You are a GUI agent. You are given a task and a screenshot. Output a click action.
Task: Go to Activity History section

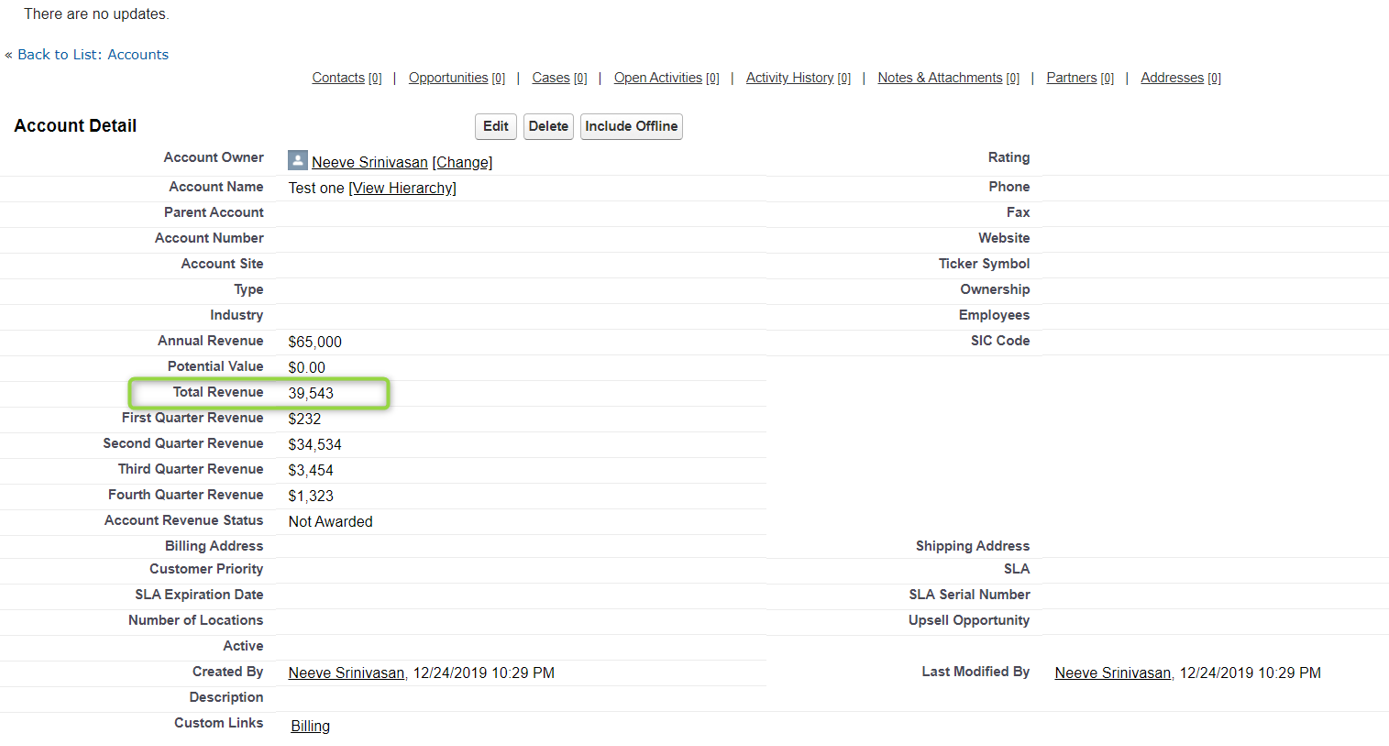790,78
